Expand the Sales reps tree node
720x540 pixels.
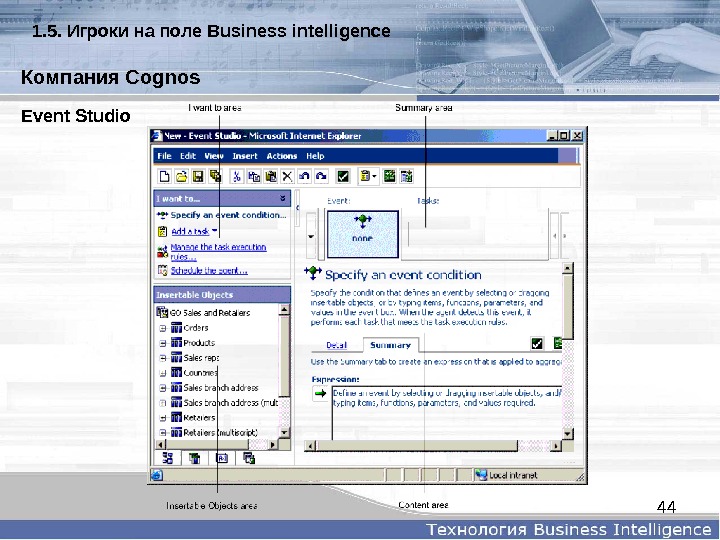click(x=163, y=358)
